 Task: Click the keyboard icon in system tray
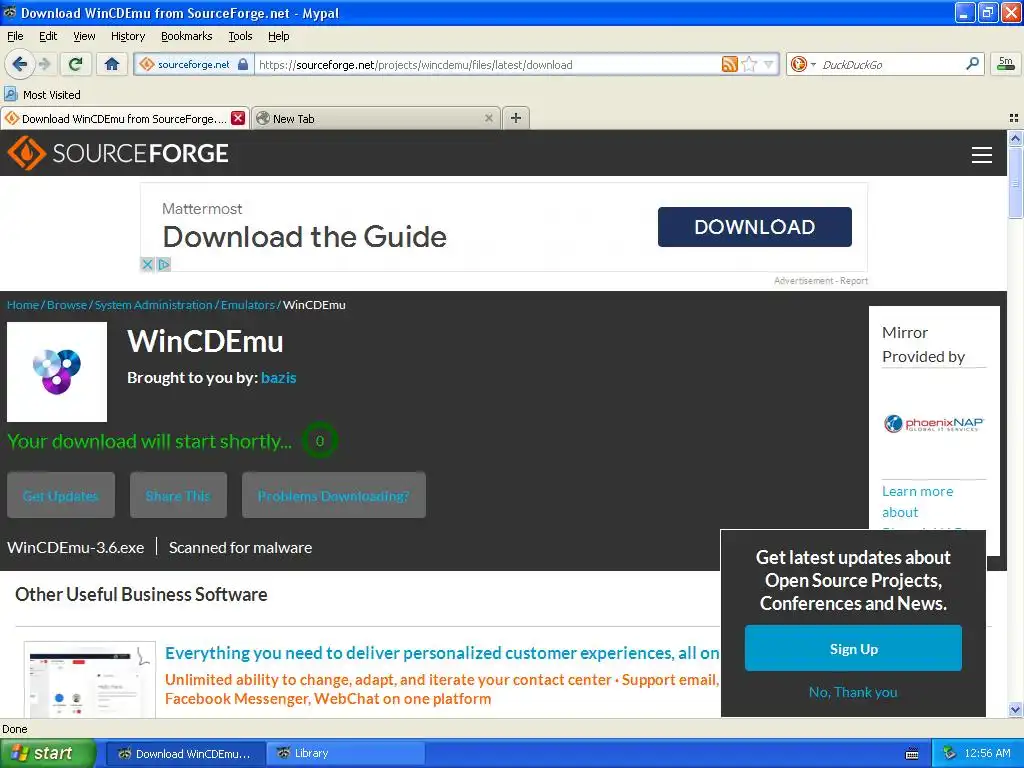tap(912, 754)
